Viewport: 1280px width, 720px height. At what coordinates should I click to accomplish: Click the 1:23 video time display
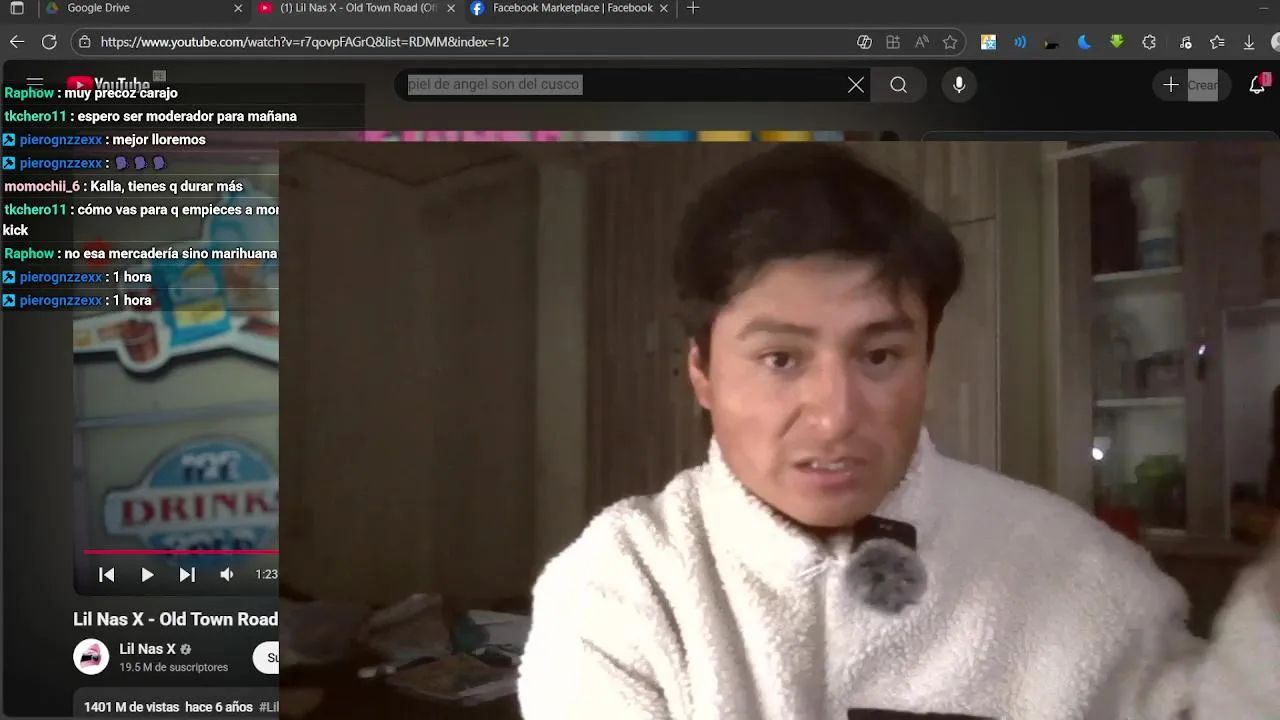pyautogui.click(x=266, y=574)
